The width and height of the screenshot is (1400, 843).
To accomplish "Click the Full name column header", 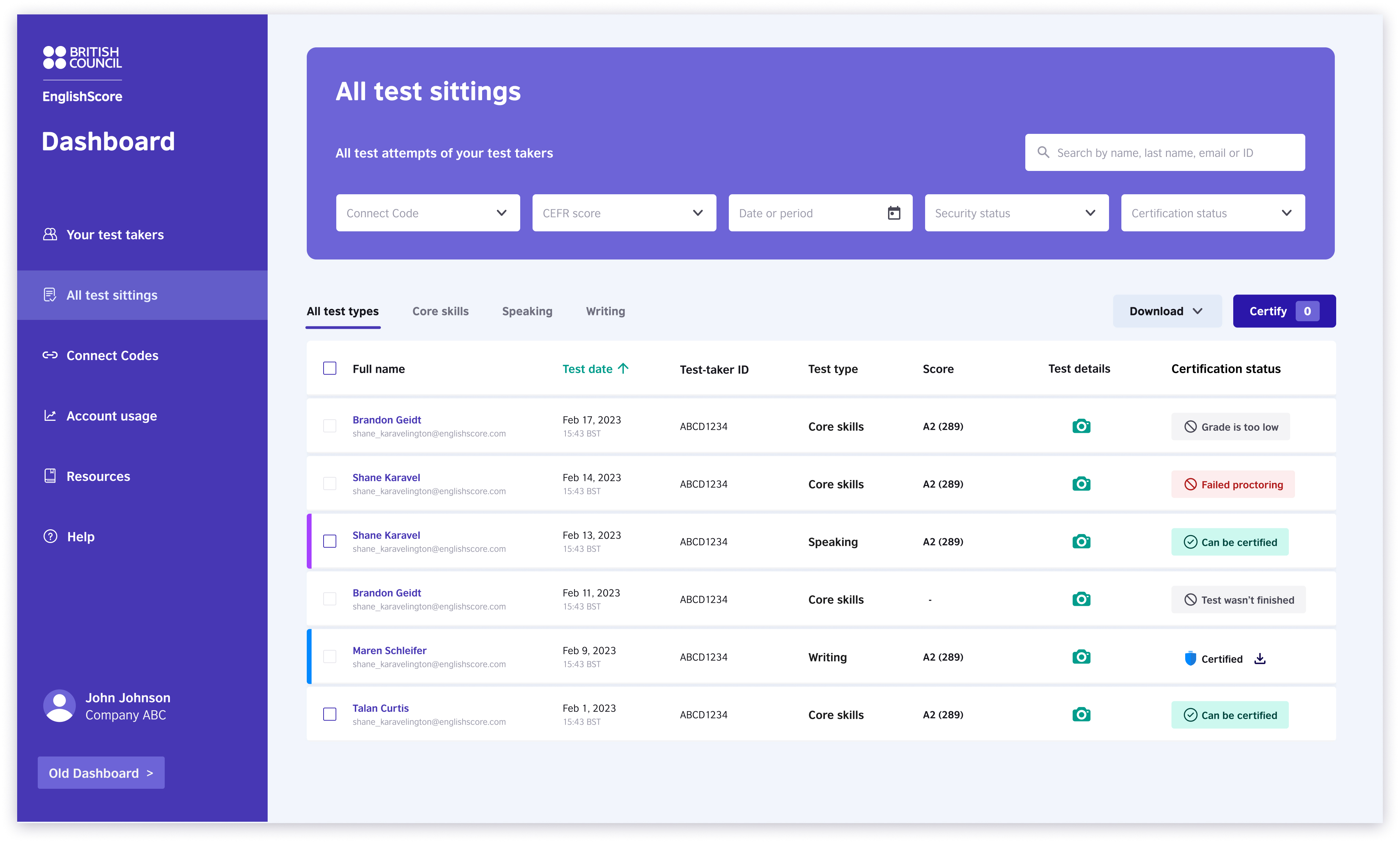I will 379,369.
